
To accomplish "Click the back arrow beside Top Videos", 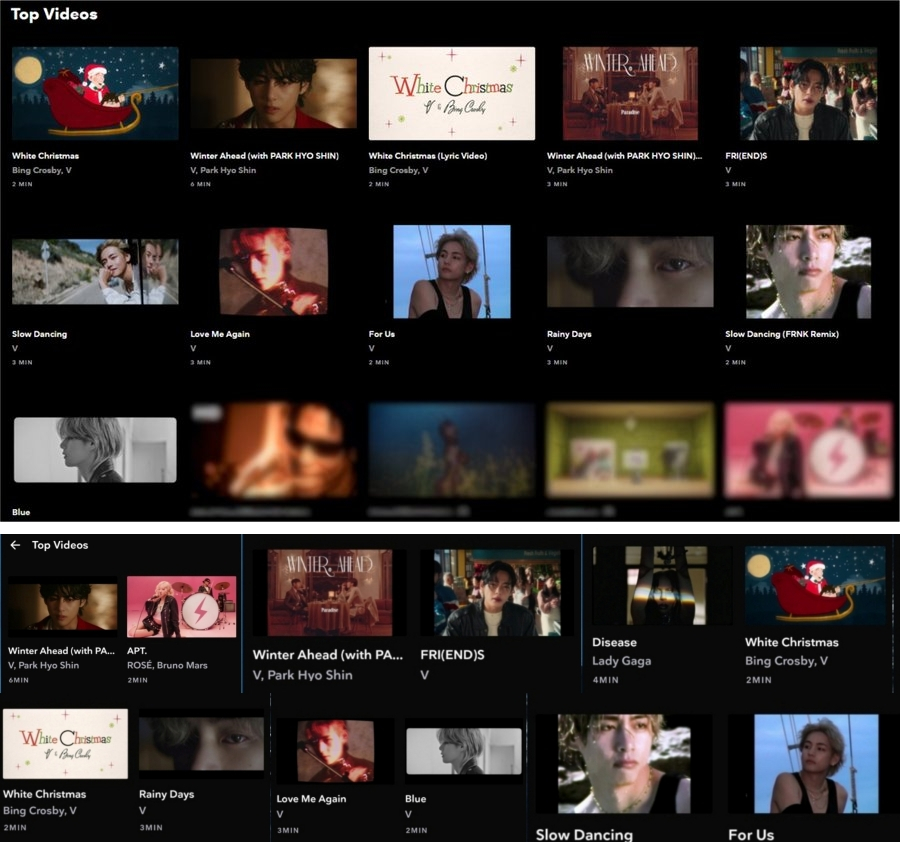I will (x=15, y=545).
